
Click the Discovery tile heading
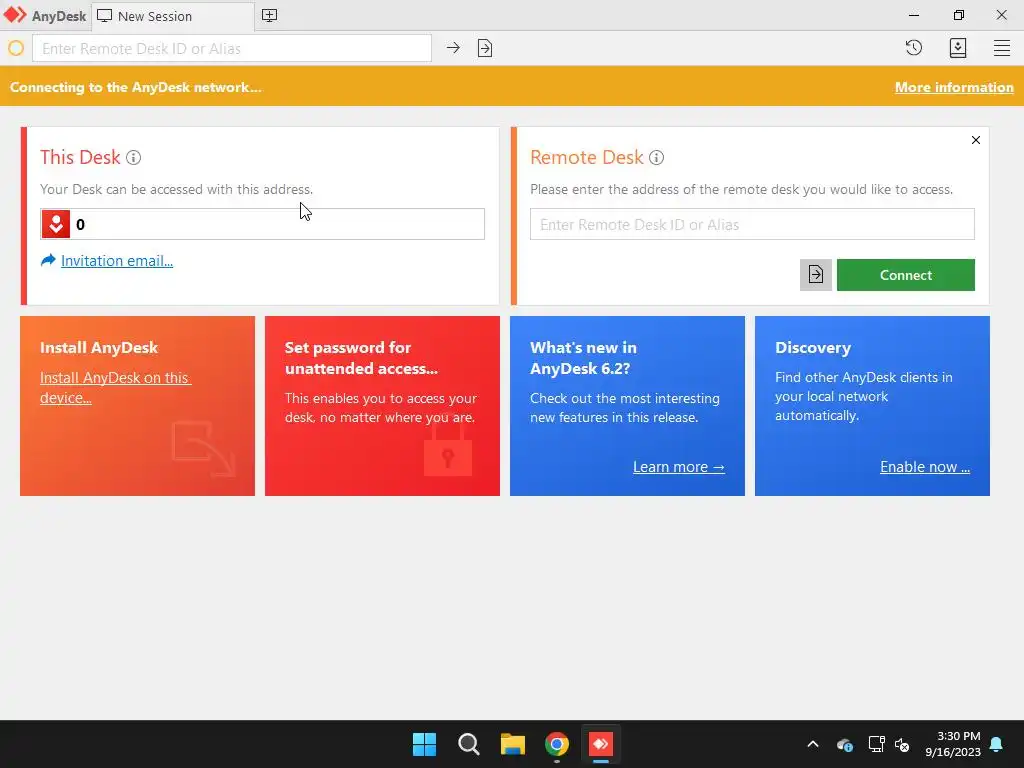click(x=813, y=347)
